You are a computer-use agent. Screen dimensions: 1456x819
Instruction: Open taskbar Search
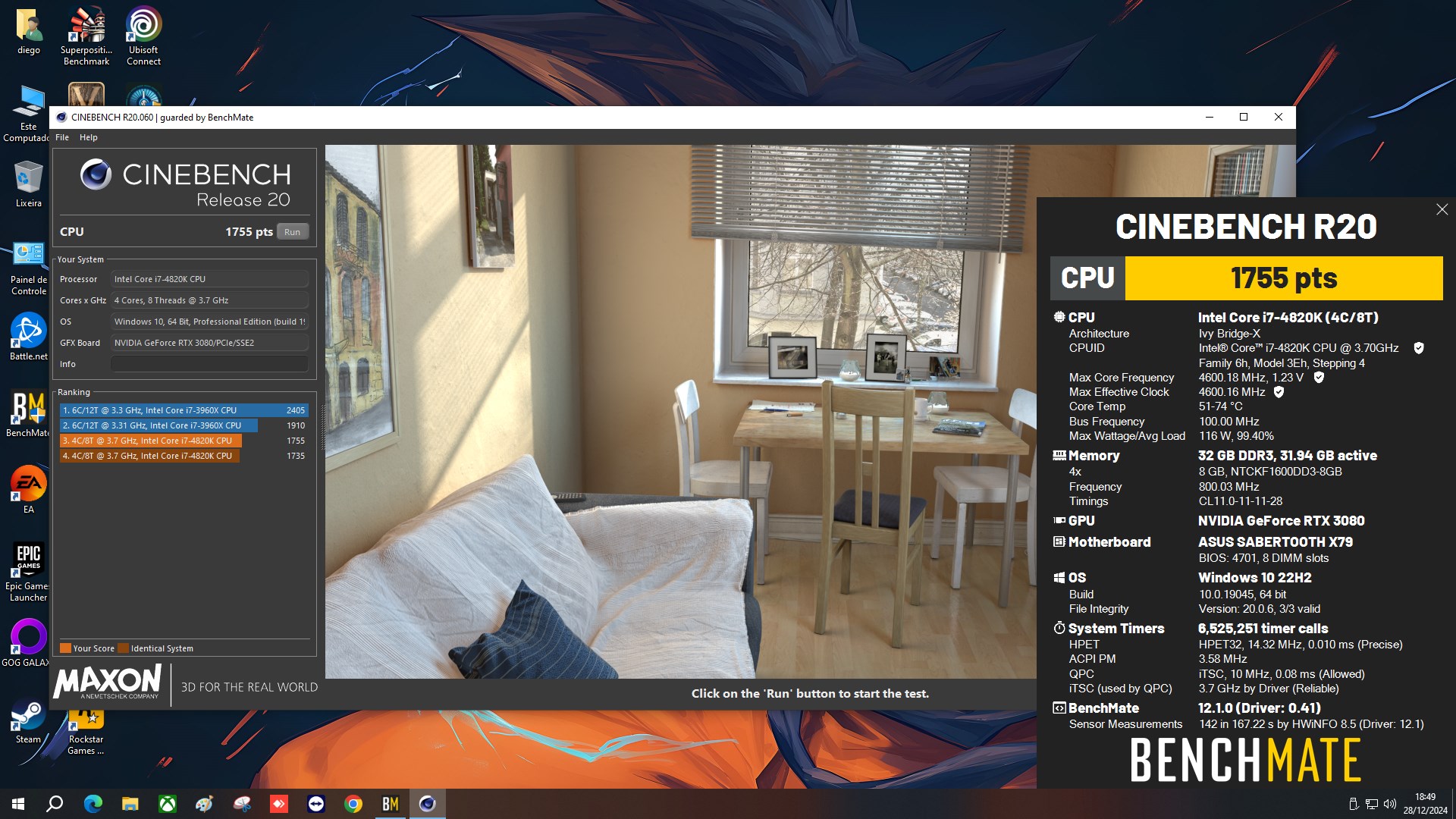tap(55, 804)
